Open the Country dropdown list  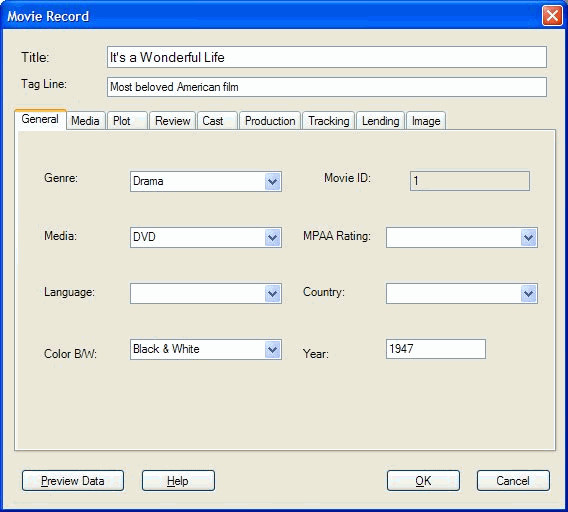(x=462, y=294)
